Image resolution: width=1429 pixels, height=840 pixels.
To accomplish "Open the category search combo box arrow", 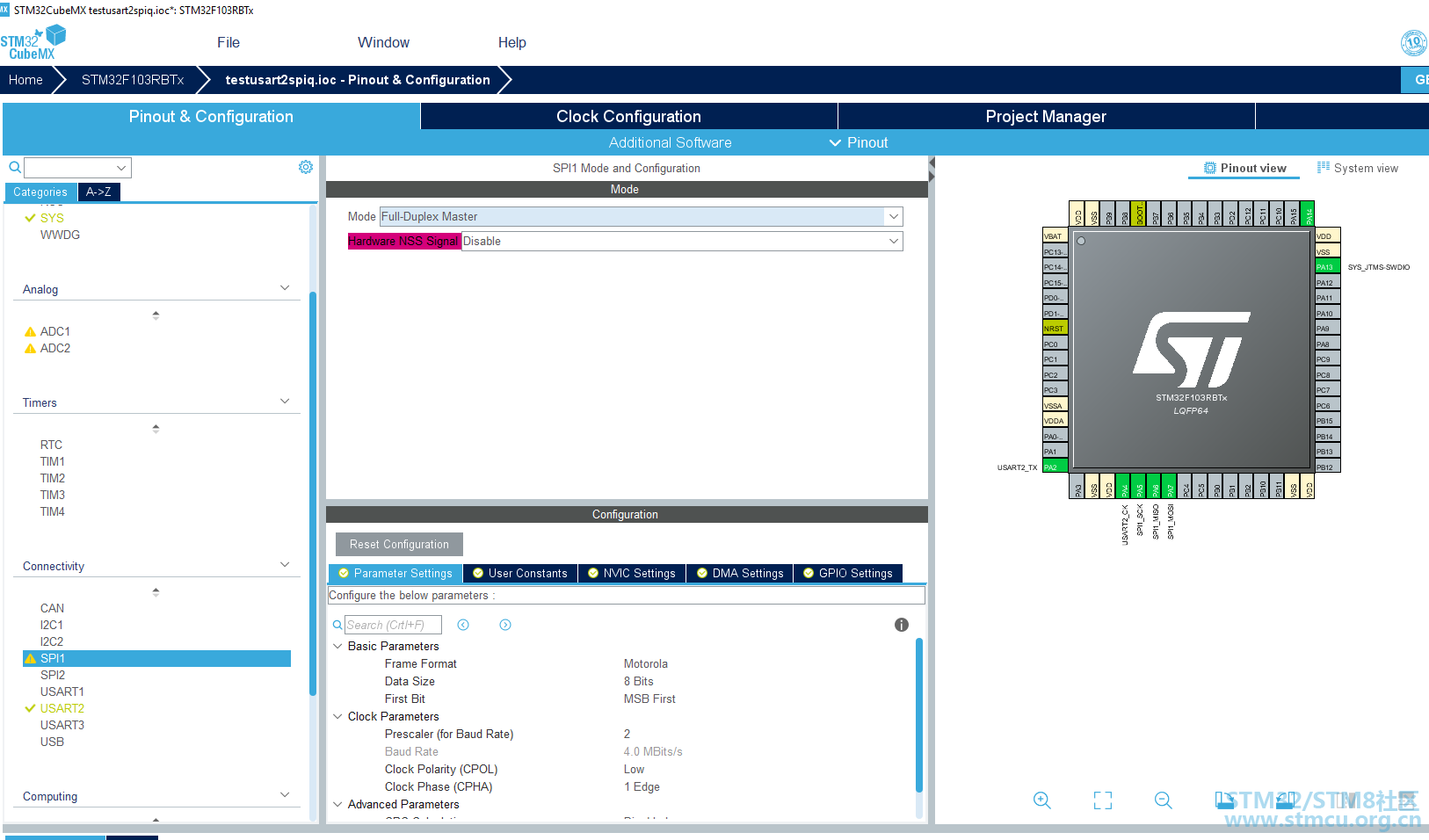I will [x=121, y=168].
